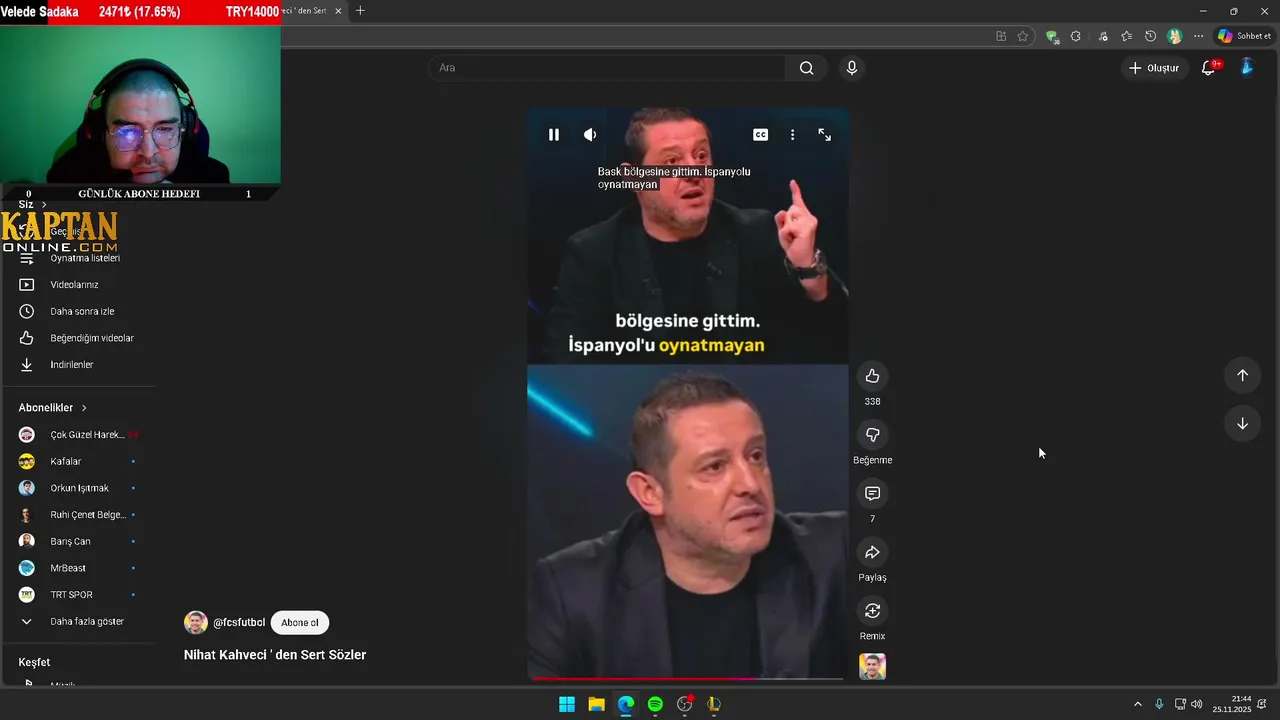This screenshot has height=720, width=1280.
Task: Start voice search with microphone icon
Action: tap(851, 68)
